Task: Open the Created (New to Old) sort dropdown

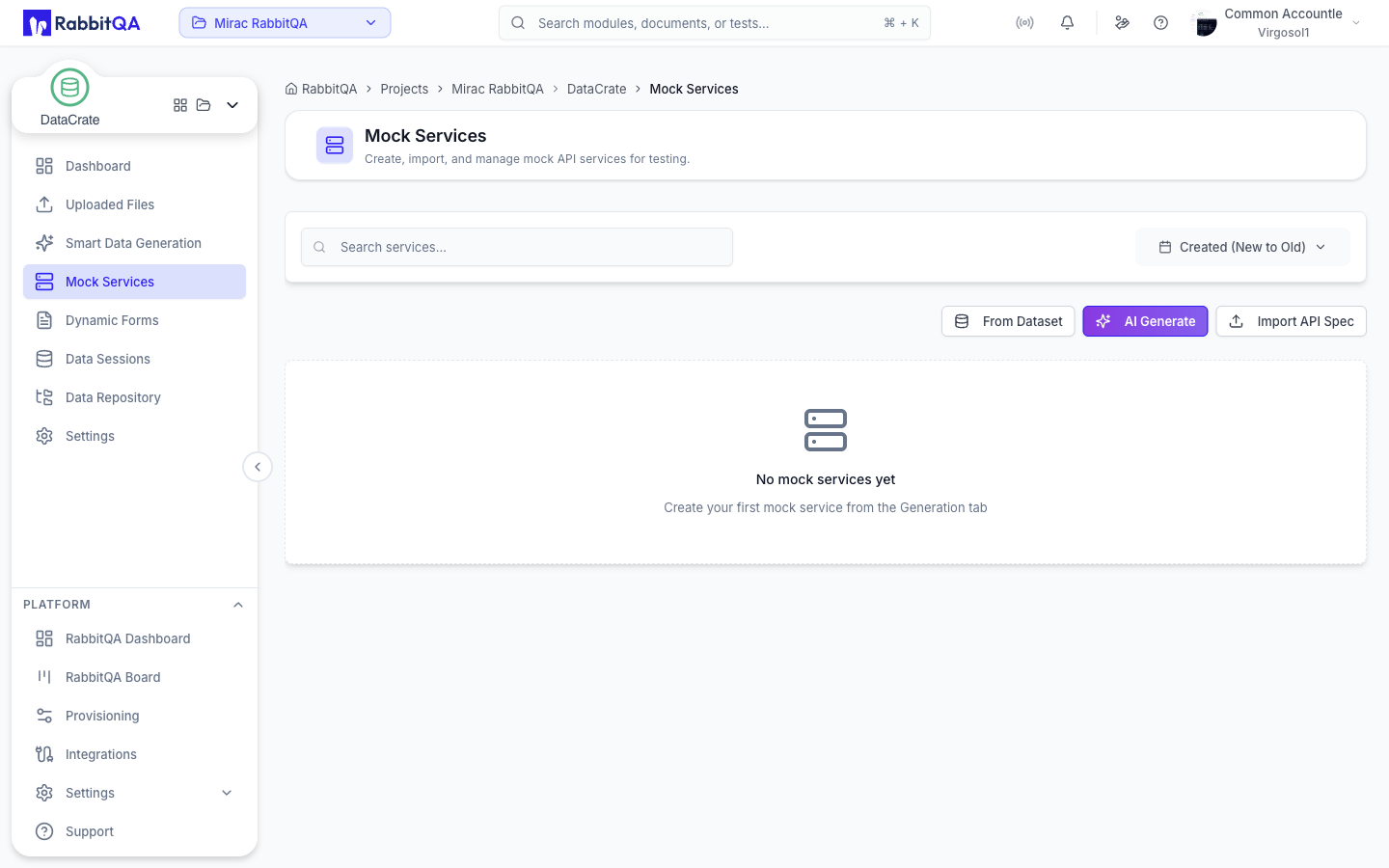Action: (x=1242, y=247)
